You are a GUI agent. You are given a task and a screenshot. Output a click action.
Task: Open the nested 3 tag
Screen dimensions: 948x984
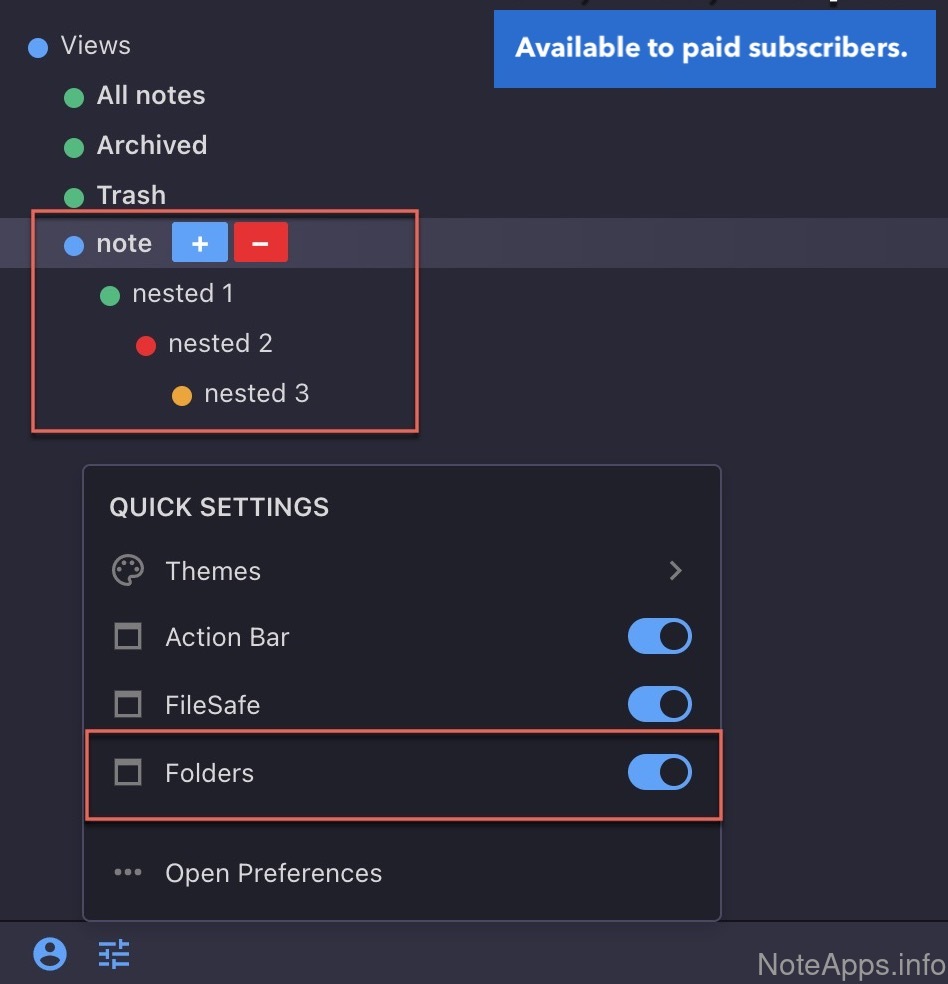pyautogui.click(x=256, y=394)
